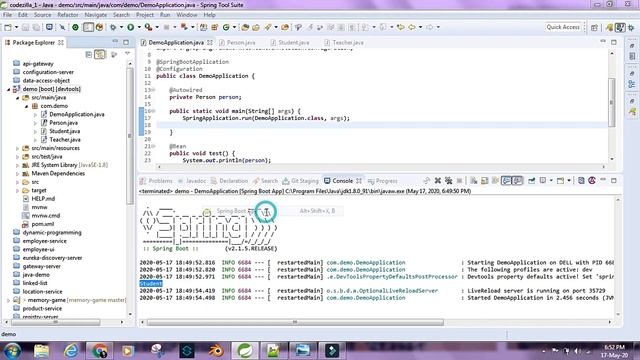Collapse the demo [boot] [devtools] project

(9, 89)
